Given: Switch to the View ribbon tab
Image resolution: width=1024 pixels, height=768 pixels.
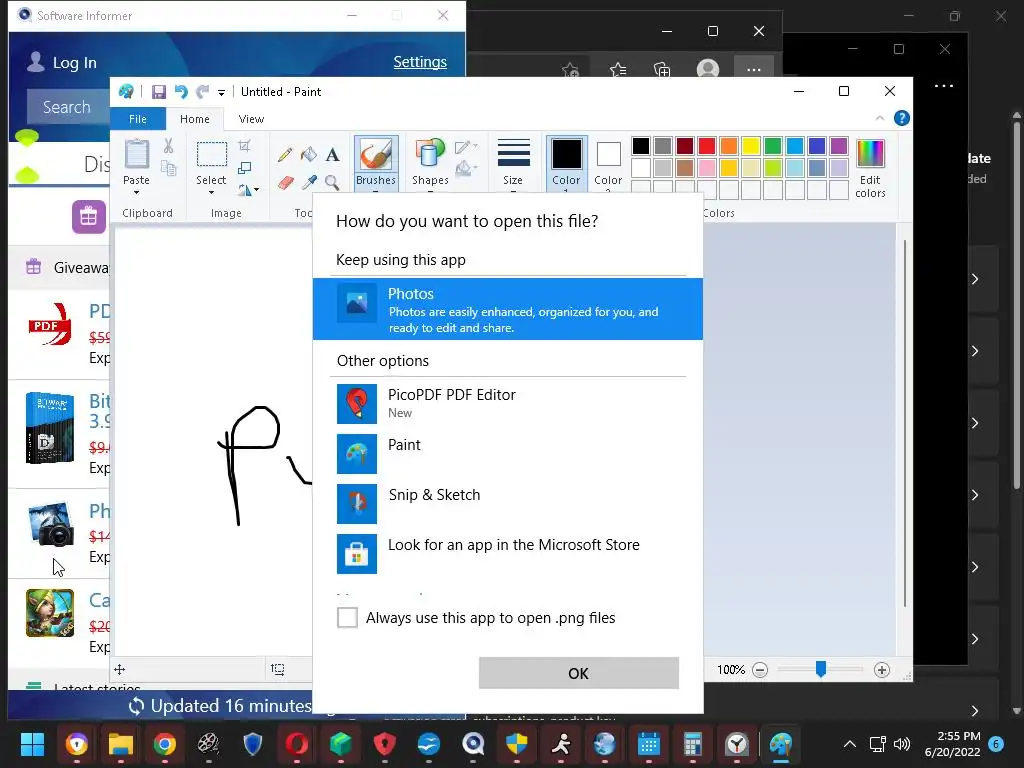Looking at the screenshot, I should (251, 119).
